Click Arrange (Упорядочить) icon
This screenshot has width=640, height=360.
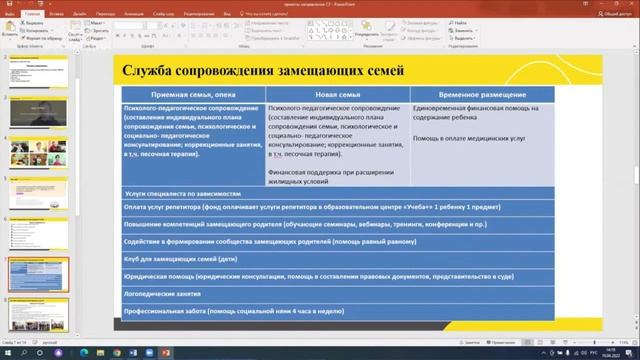[367, 26]
